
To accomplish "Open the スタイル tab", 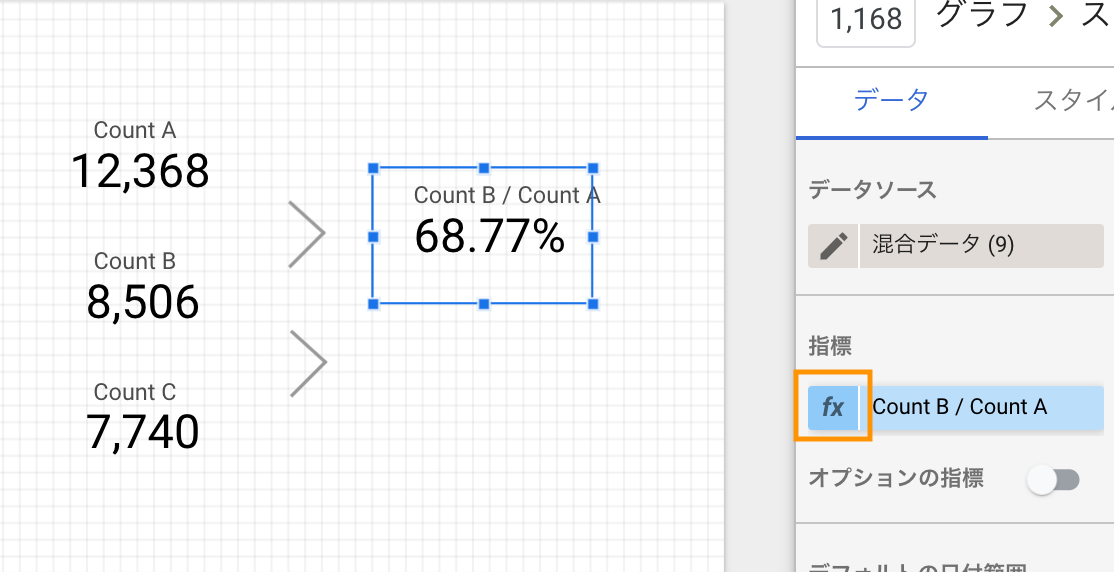I will tap(1073, 101).
